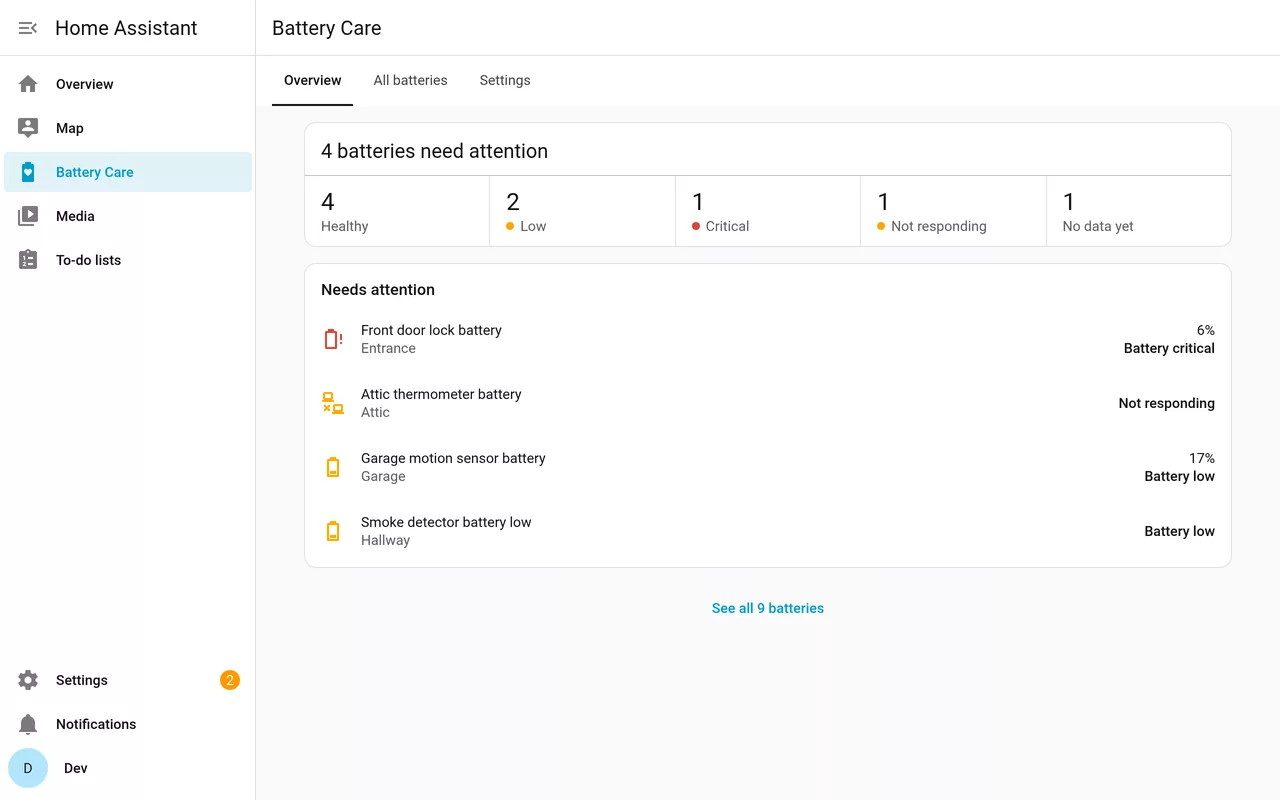1280x800 pixels.
Task: Click the Battery Care page title
Action: (326, 28)
